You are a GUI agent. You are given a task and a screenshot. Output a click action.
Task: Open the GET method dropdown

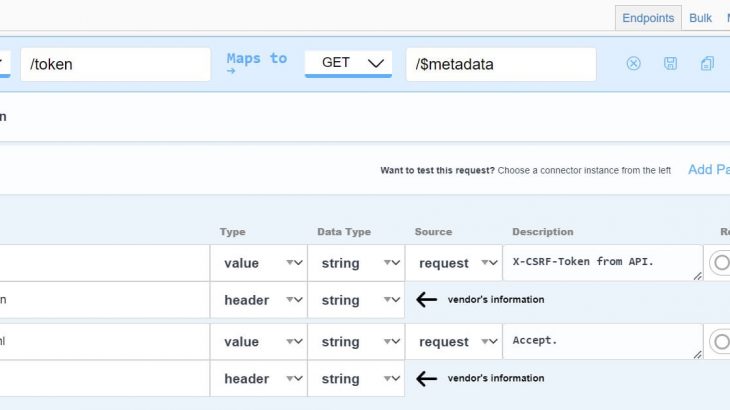348,63
